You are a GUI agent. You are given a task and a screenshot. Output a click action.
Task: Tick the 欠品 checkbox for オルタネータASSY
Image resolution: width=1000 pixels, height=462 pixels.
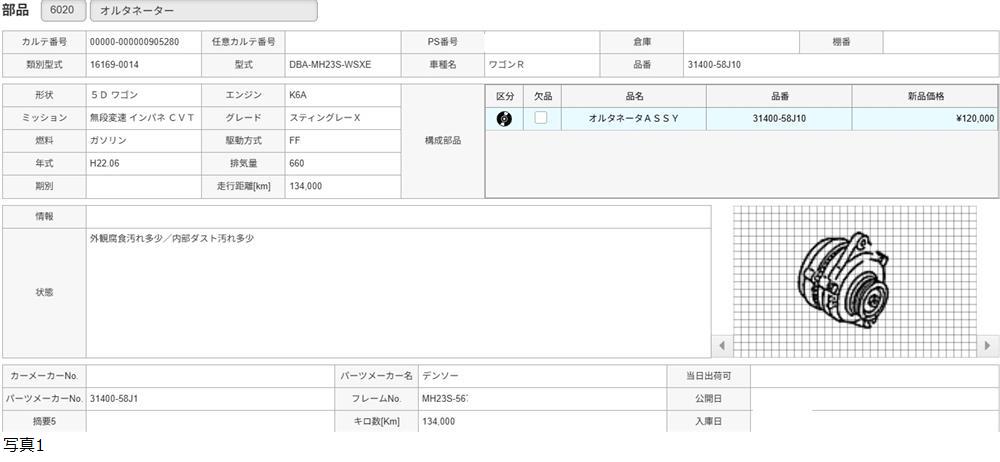(x=541, y=118)
